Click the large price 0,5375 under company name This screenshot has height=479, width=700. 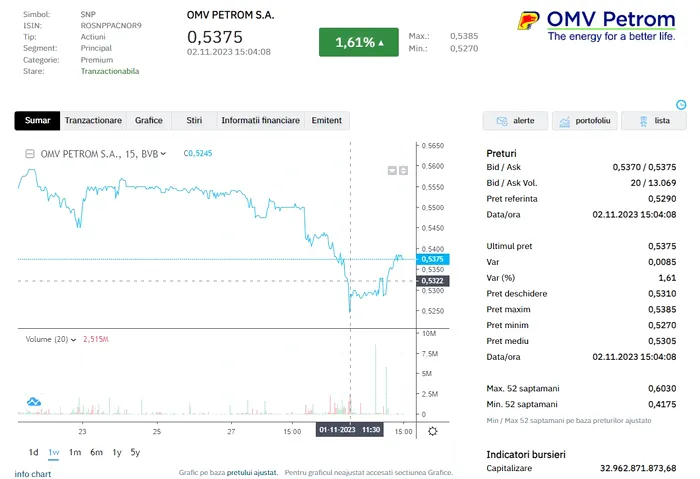[215, 37]
